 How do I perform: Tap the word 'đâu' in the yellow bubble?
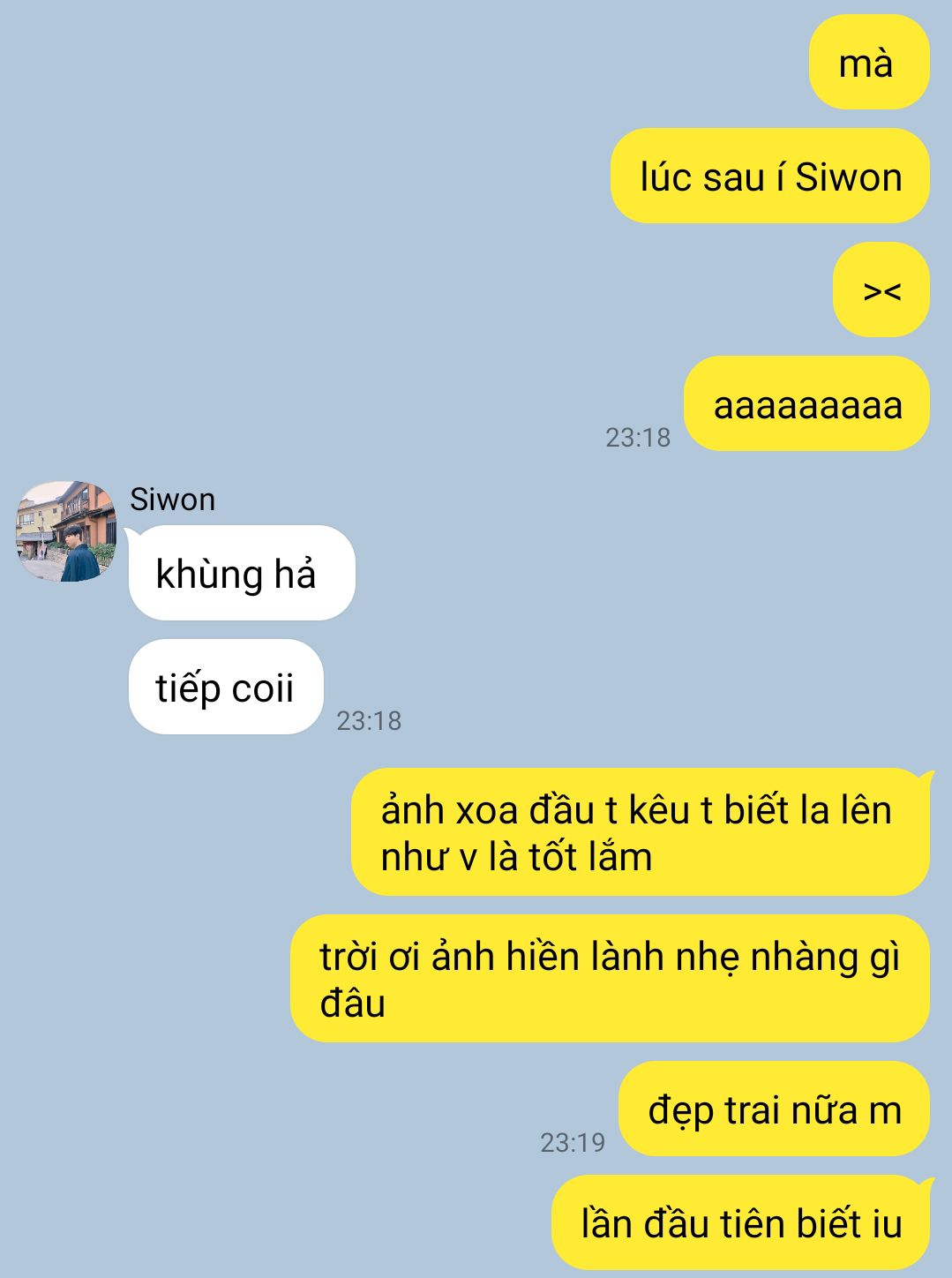(352, 1004)
